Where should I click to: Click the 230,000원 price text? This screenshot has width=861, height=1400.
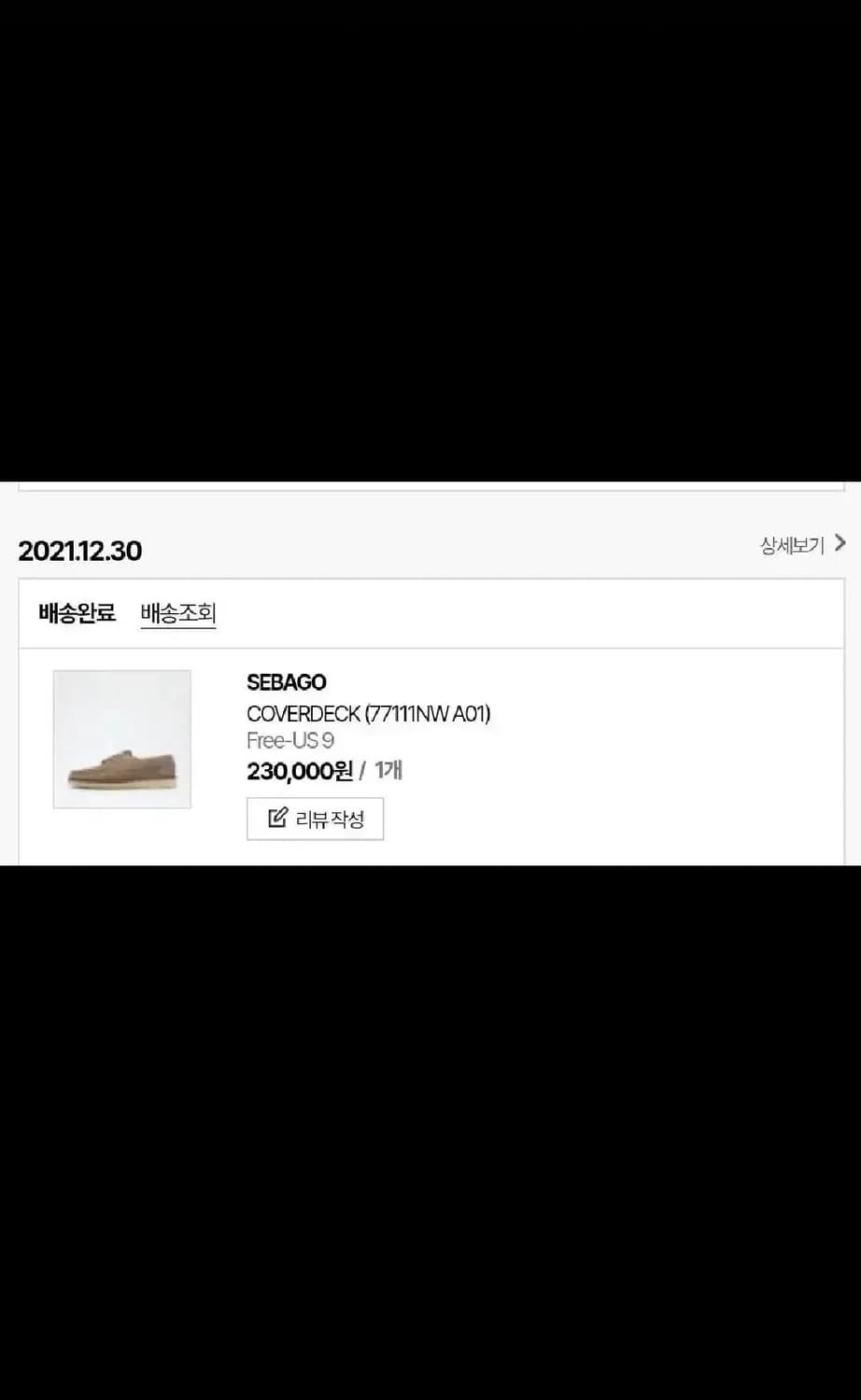tap(300, 771)
